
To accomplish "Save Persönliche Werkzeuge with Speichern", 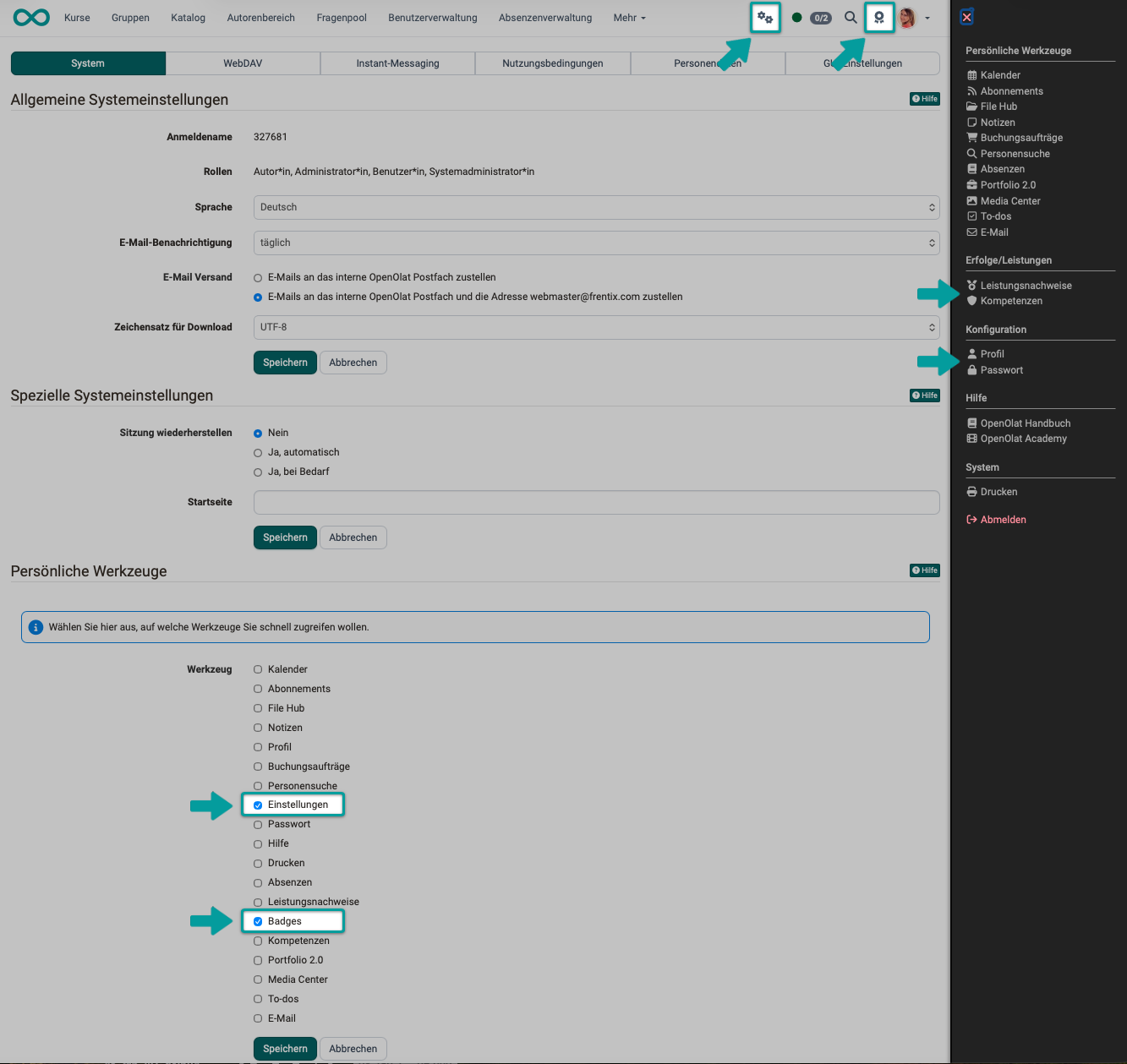I will pyautogui.click(x=285, y=1049).
